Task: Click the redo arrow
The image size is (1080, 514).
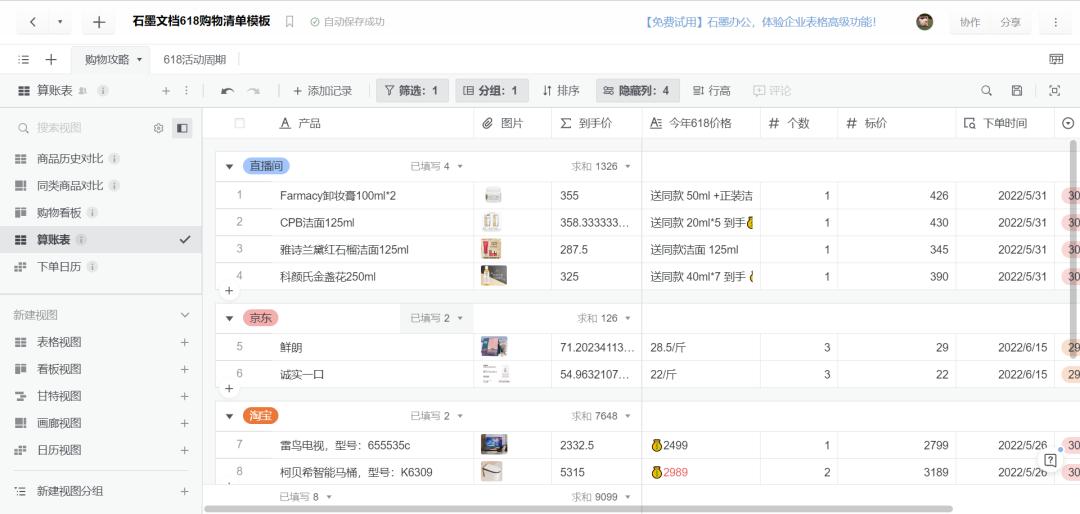Action: pos(253,90)
